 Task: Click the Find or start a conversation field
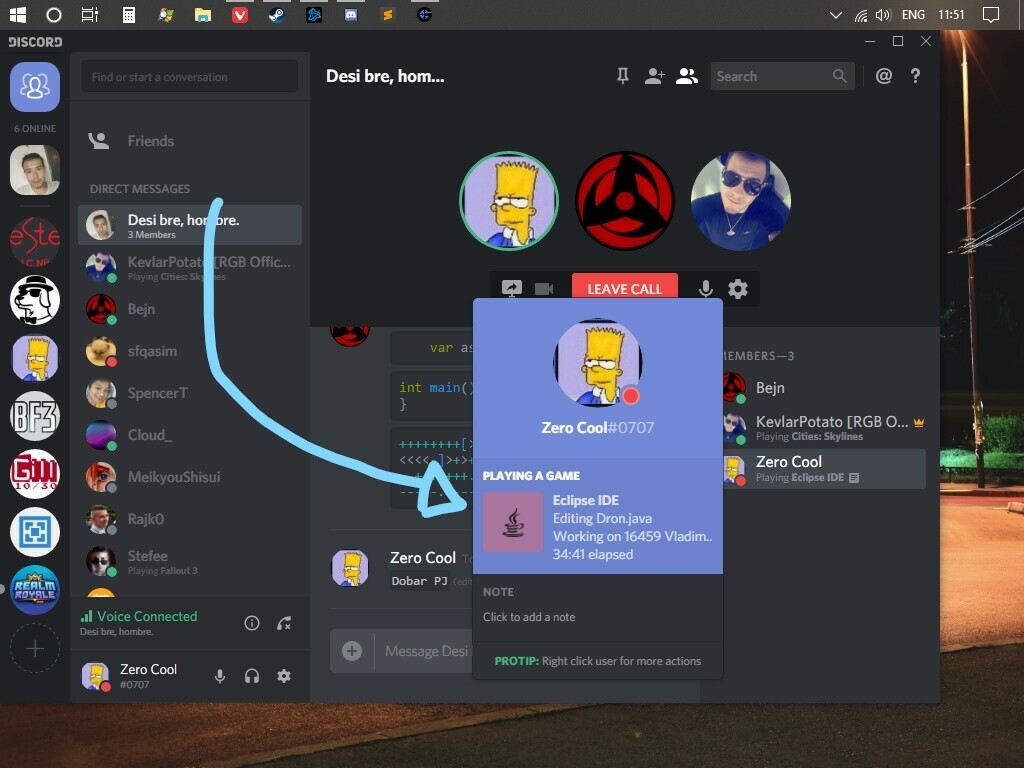190,76
